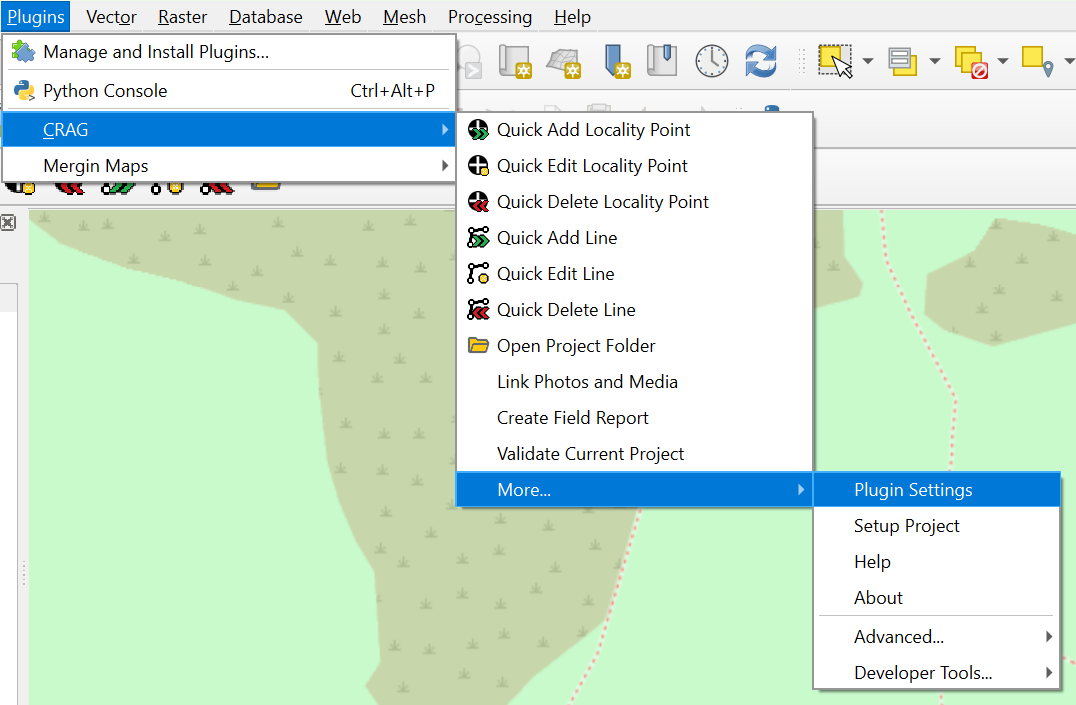This screenshot has width=1076, height=705.
Task: Click the New Map View icon
Action: [x=515, y=61]
